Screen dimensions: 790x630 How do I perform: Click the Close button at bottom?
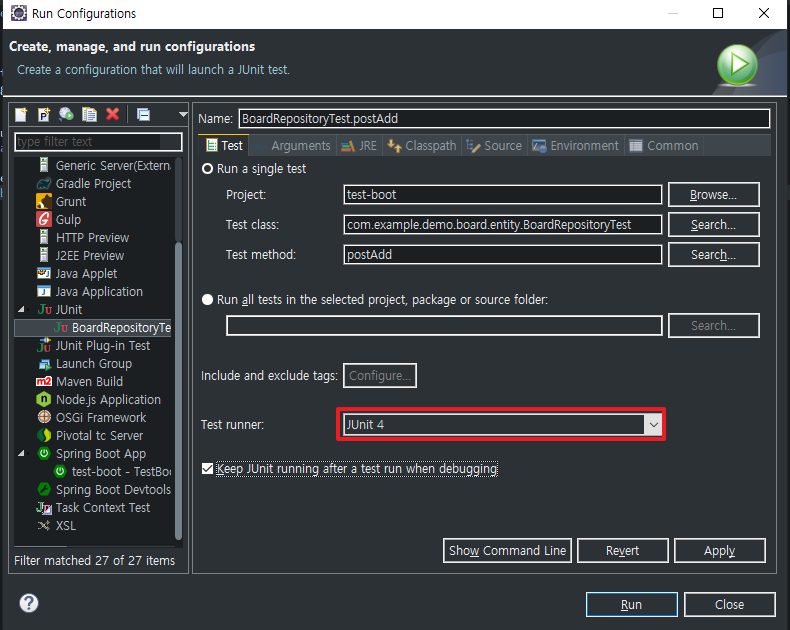[x=729, y=604]
